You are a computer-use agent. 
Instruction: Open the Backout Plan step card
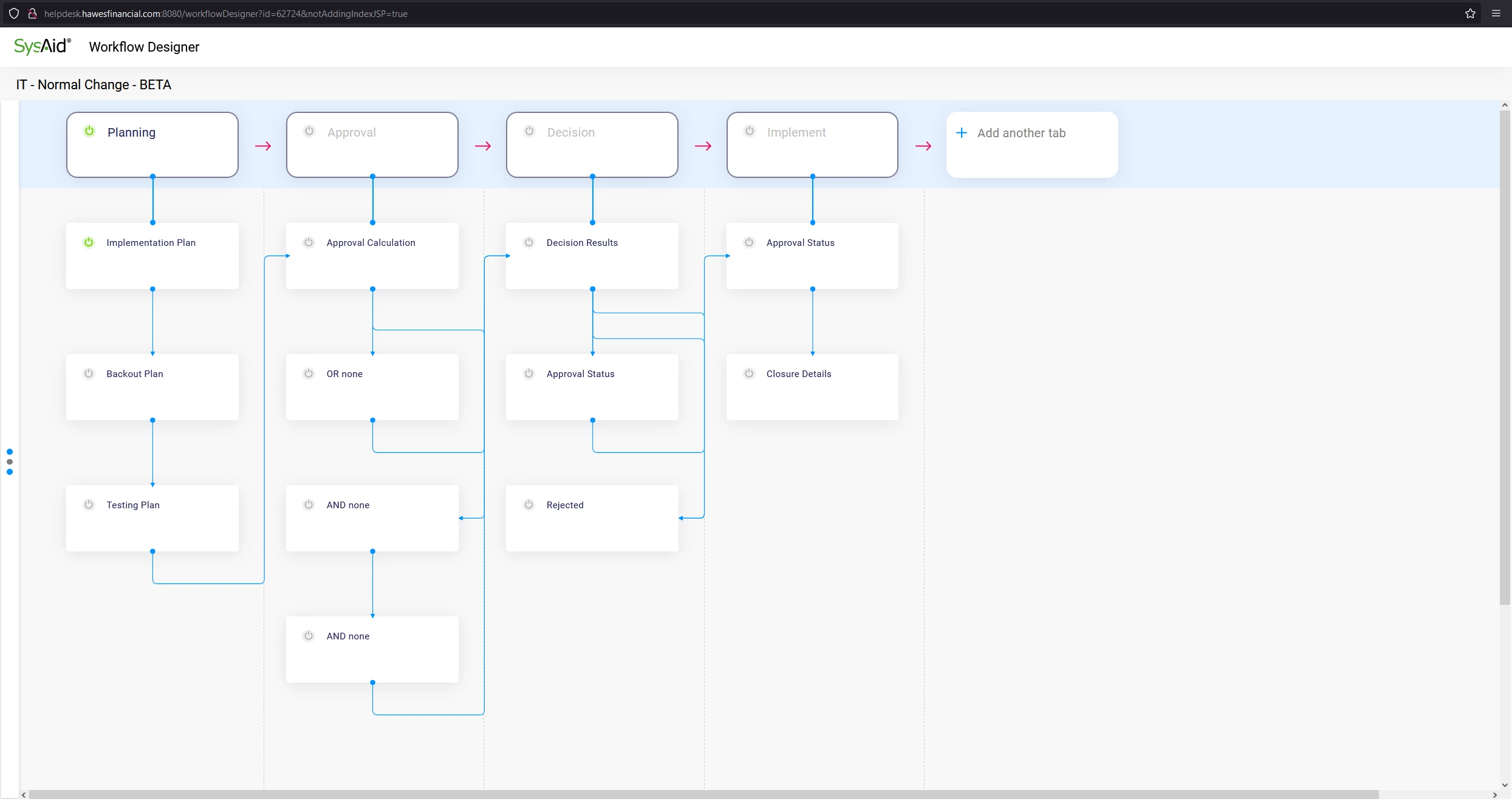pos(152,387)
